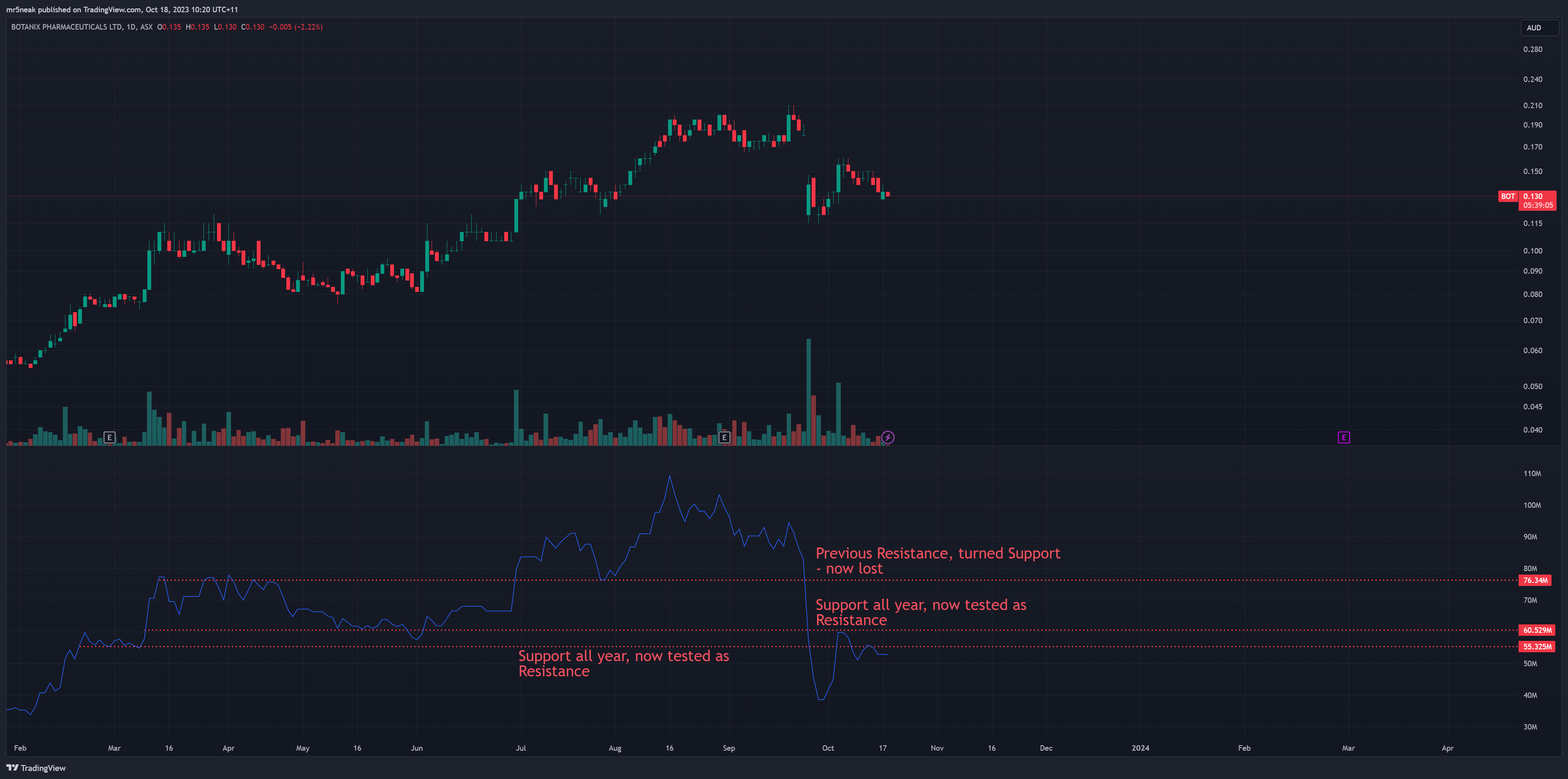Click the 110M axis label
Image resolution: width=1568 pixels, height=779 pixels.
pyautogui.click(x=1532, y=473)
